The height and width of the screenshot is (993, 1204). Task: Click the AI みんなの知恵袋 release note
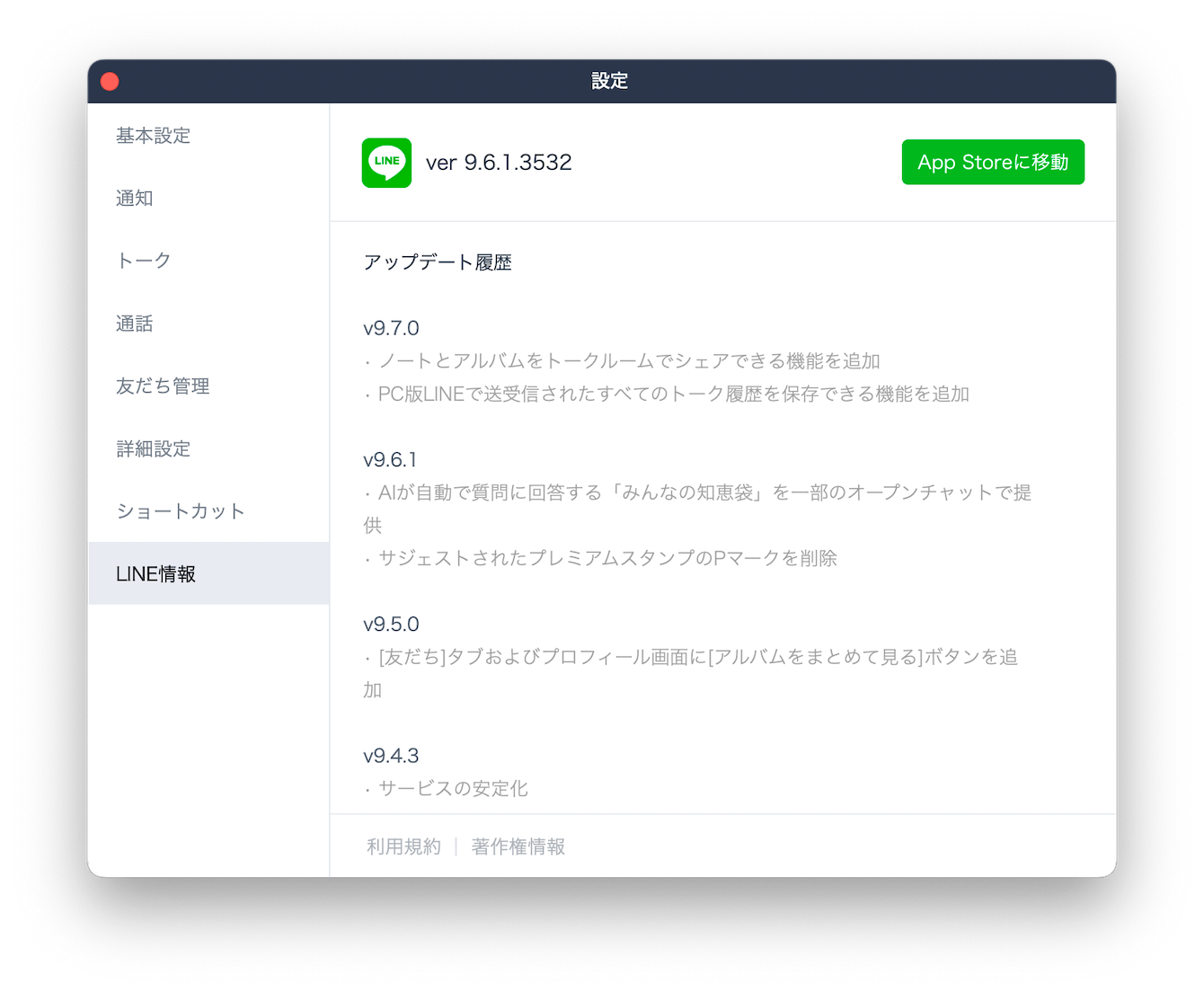(698, 509)
